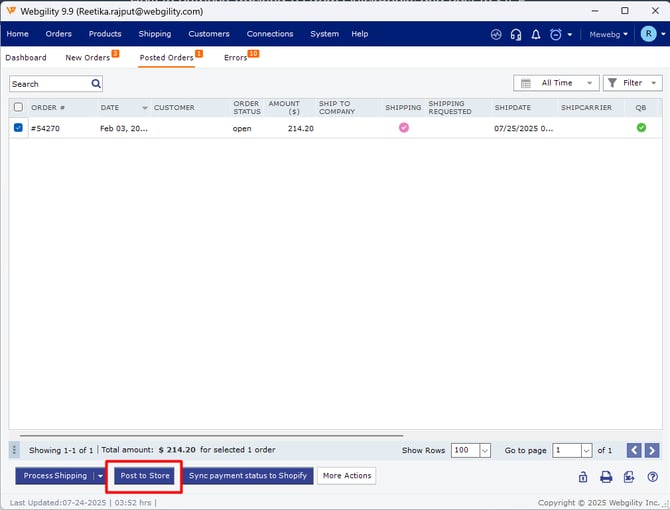Uncheck order #54270 checkbox

pos(19,128)
